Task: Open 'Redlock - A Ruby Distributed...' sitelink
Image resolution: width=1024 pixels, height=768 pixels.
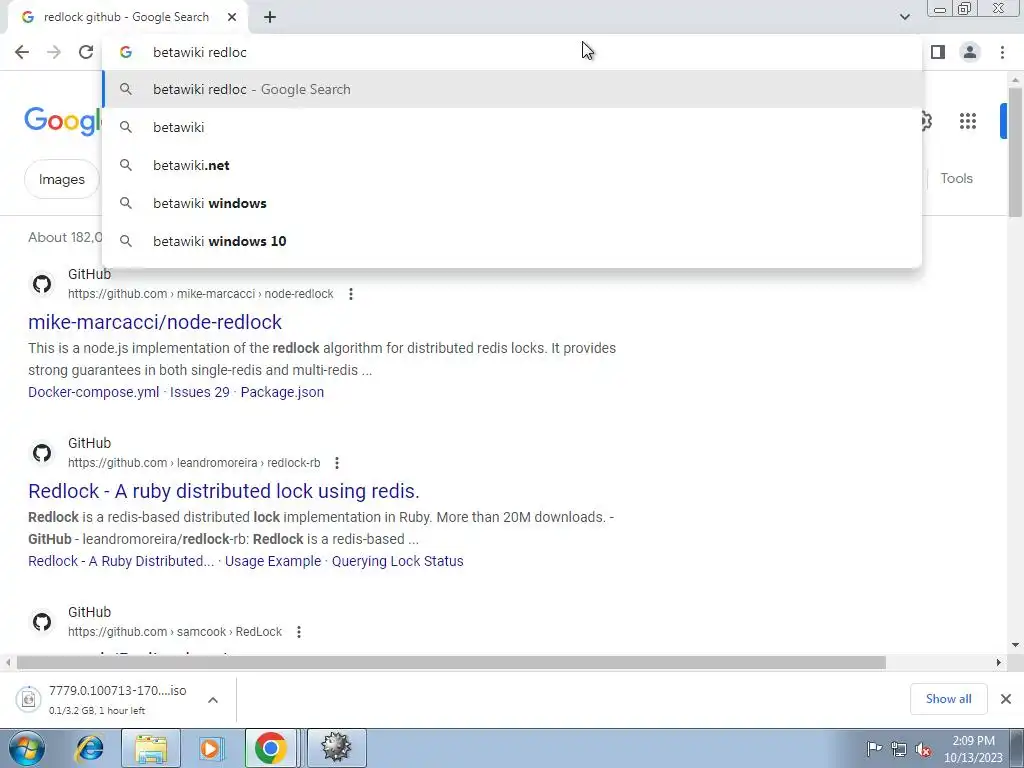Action: [x=121, y=561]
